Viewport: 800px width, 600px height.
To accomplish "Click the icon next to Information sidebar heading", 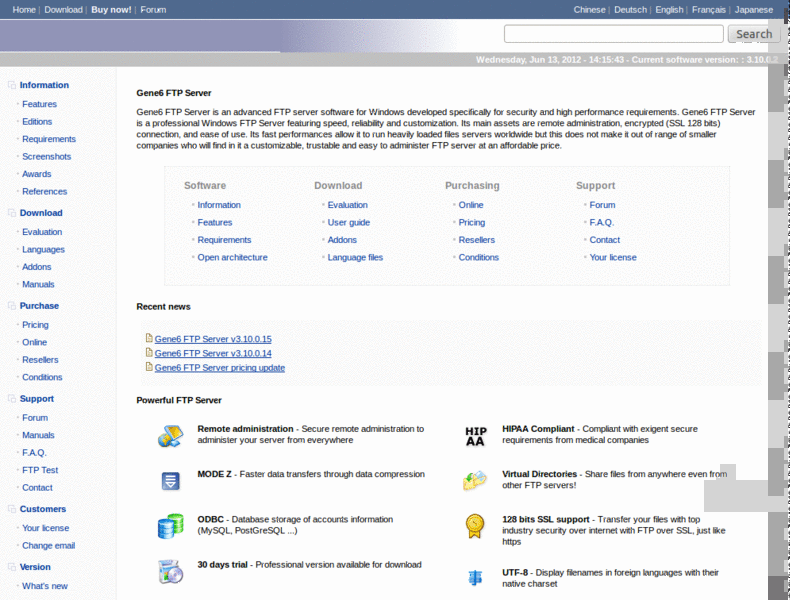I will [x=12, y=85].
